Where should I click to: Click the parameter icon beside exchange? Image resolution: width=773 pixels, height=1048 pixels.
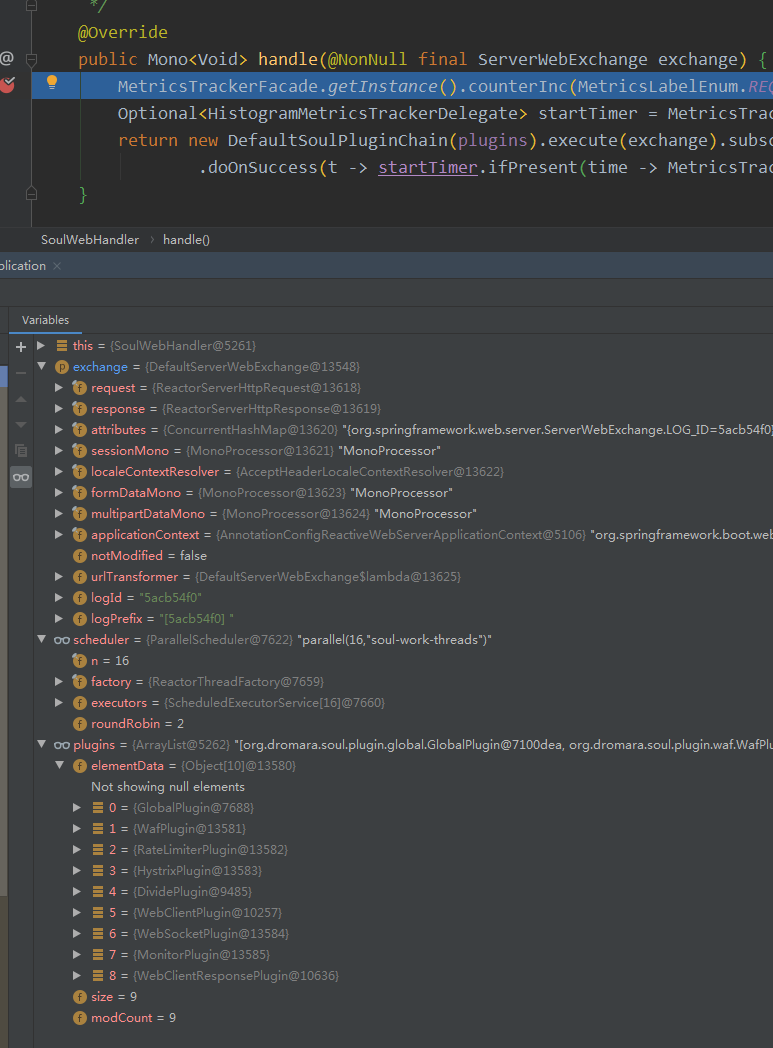[61, 366]
